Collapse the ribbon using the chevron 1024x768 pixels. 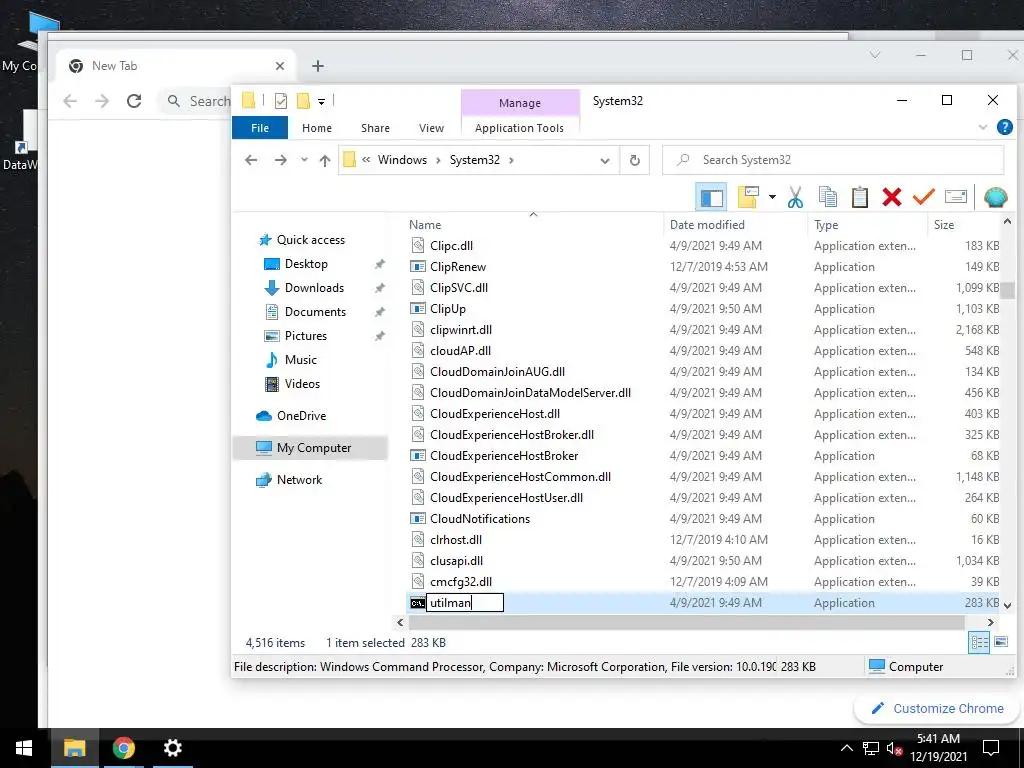982,127
